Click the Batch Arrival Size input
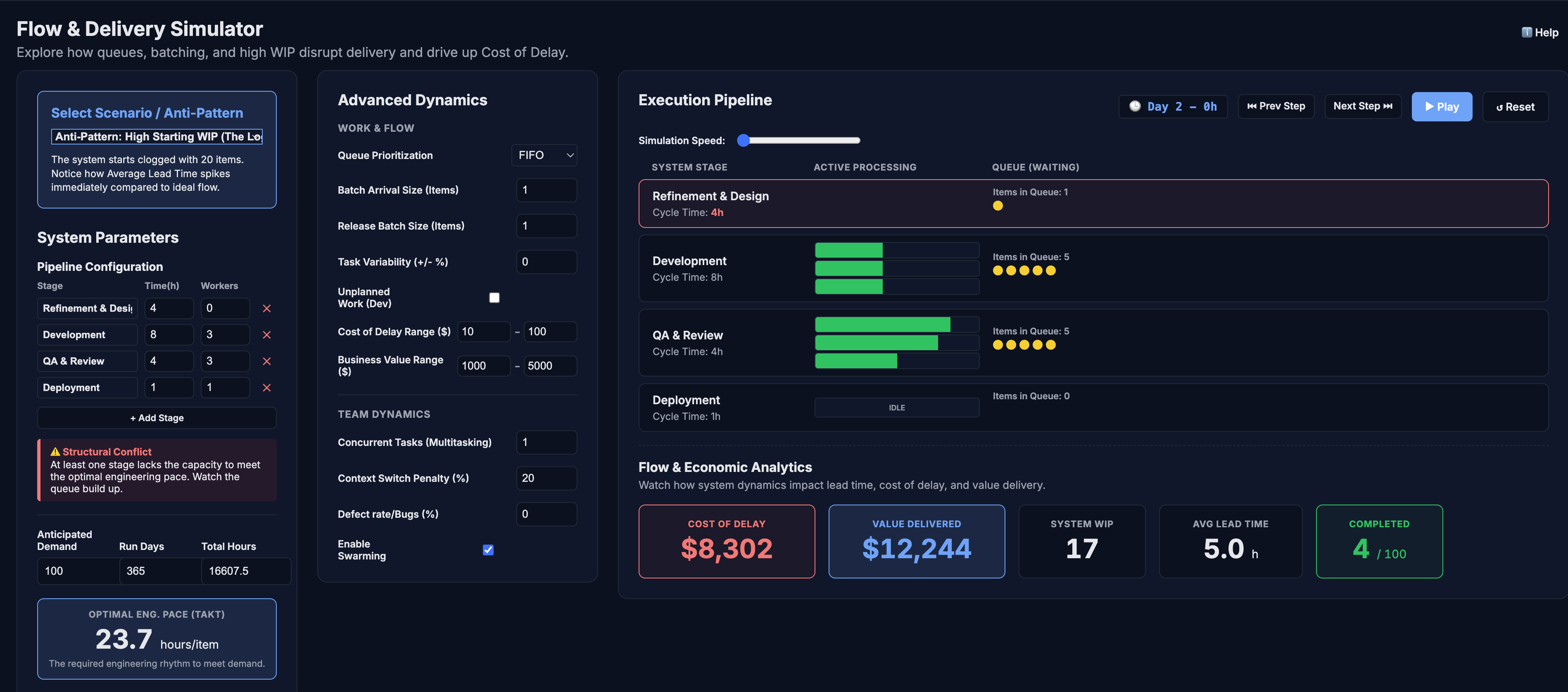1568x692 pixels. (546, 190)
